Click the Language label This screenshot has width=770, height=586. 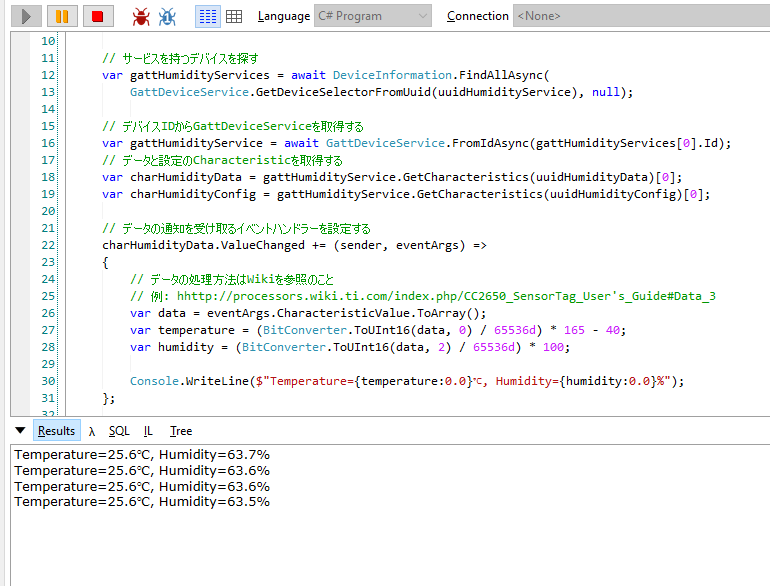(x=284, y=16)
